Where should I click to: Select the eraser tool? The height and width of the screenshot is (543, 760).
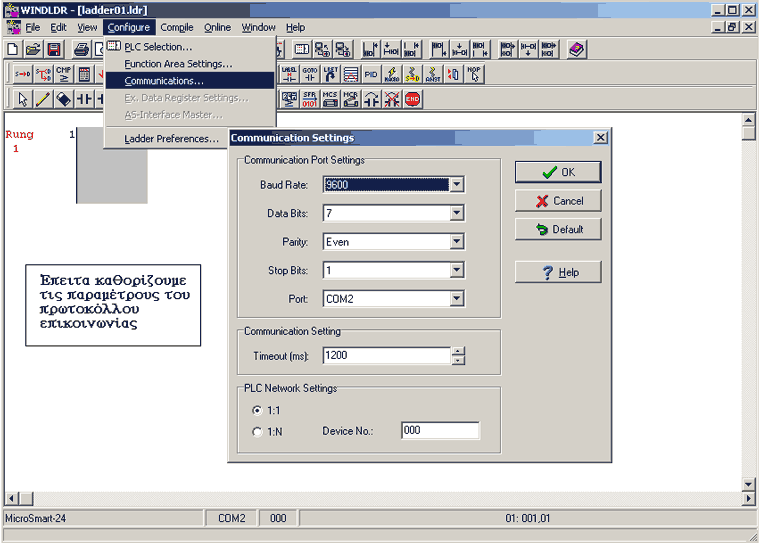(x=63, y=99)
